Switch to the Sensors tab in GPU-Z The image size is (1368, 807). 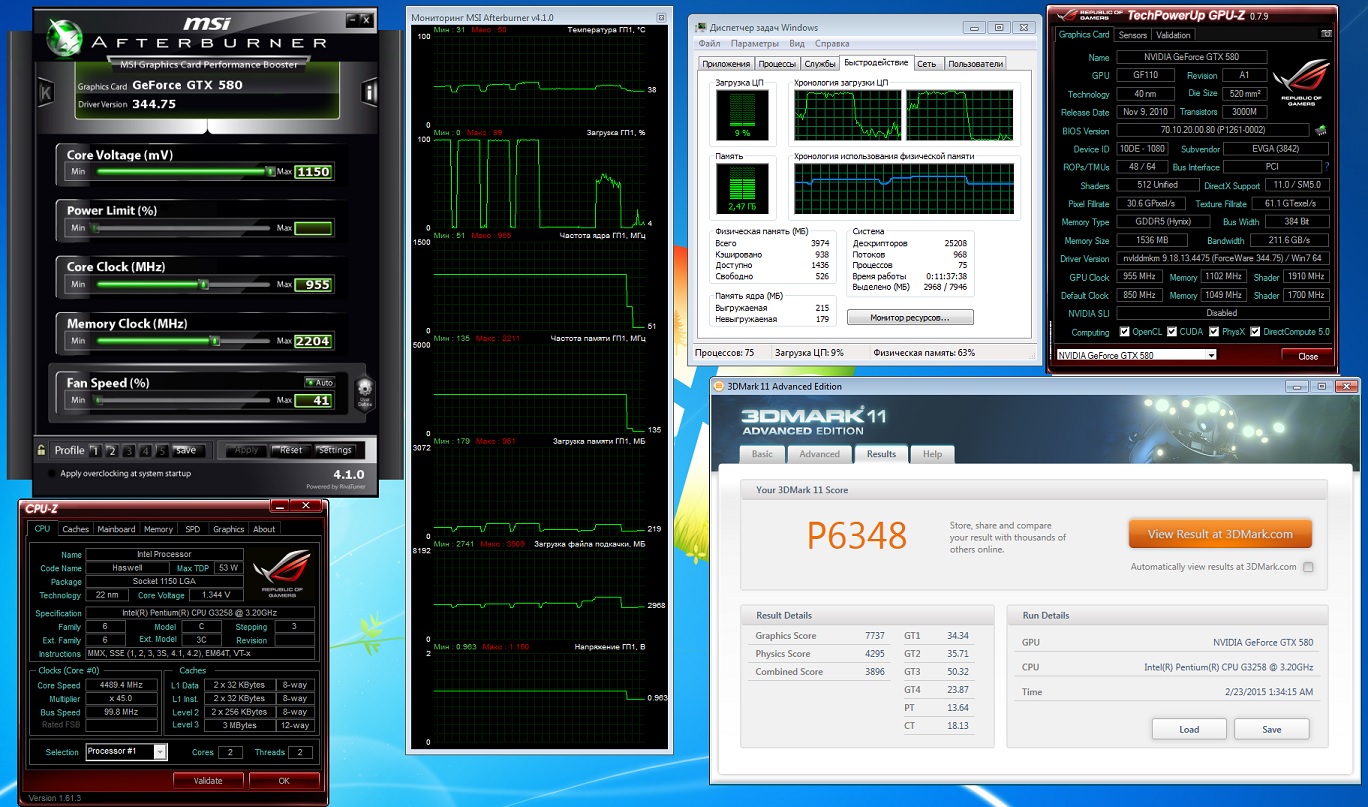pyautogui.click(x=1132, y=35)
